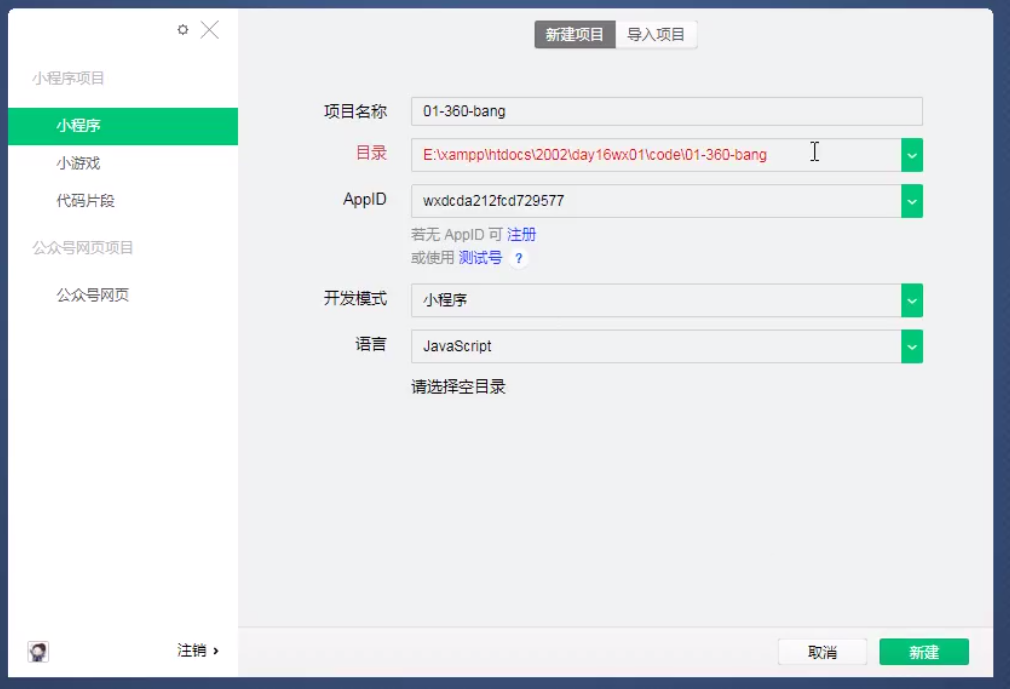1010x689 pixels.
Task: Open settings via the gear icon
Action: (183, 30)
